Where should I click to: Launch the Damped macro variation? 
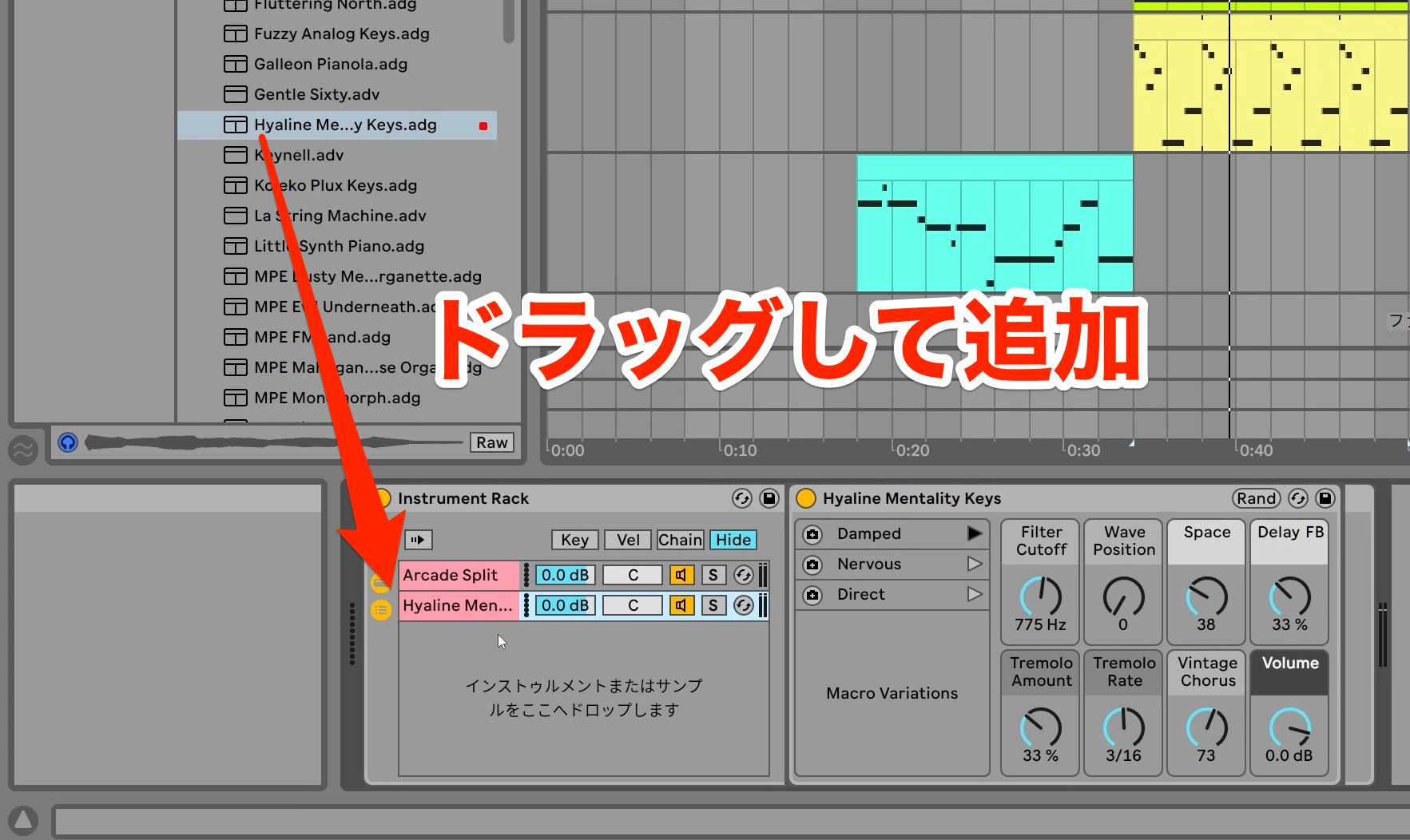(975, 533)
